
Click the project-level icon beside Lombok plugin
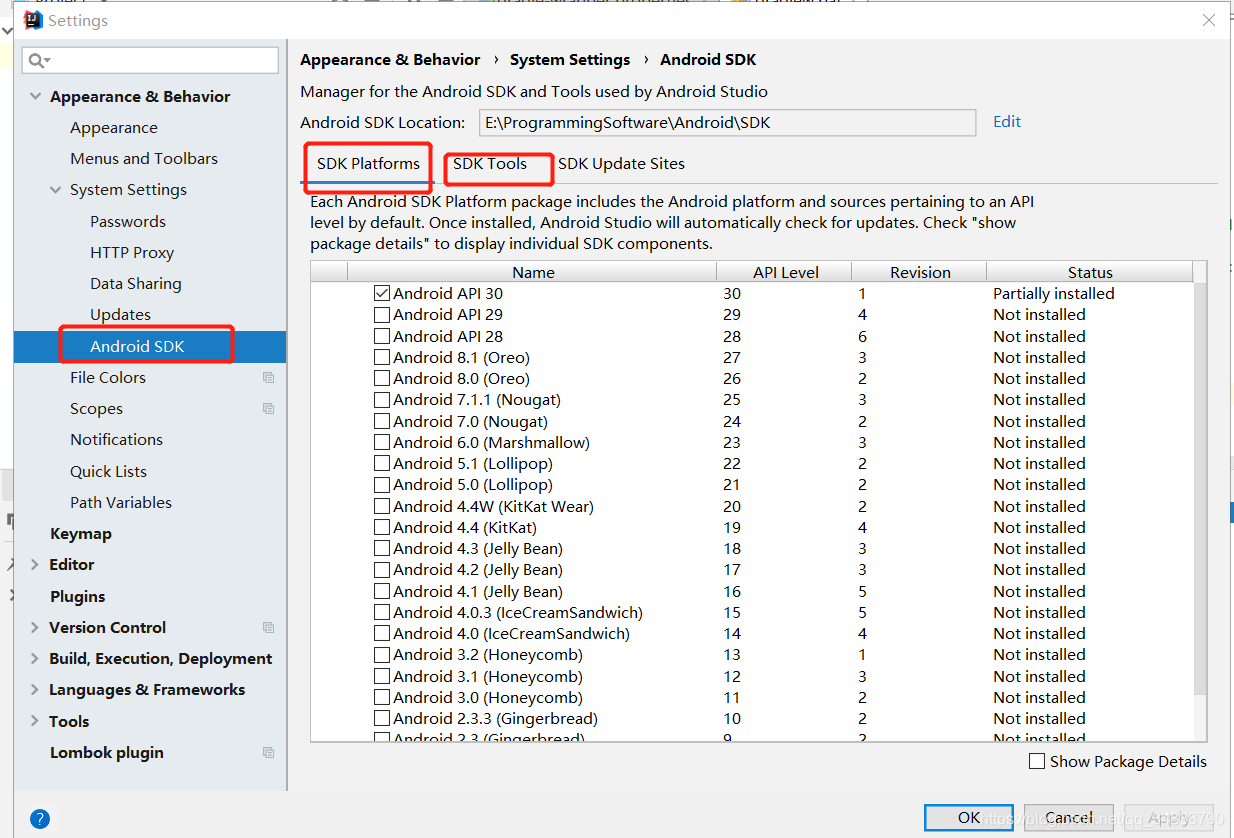(268, 752)
